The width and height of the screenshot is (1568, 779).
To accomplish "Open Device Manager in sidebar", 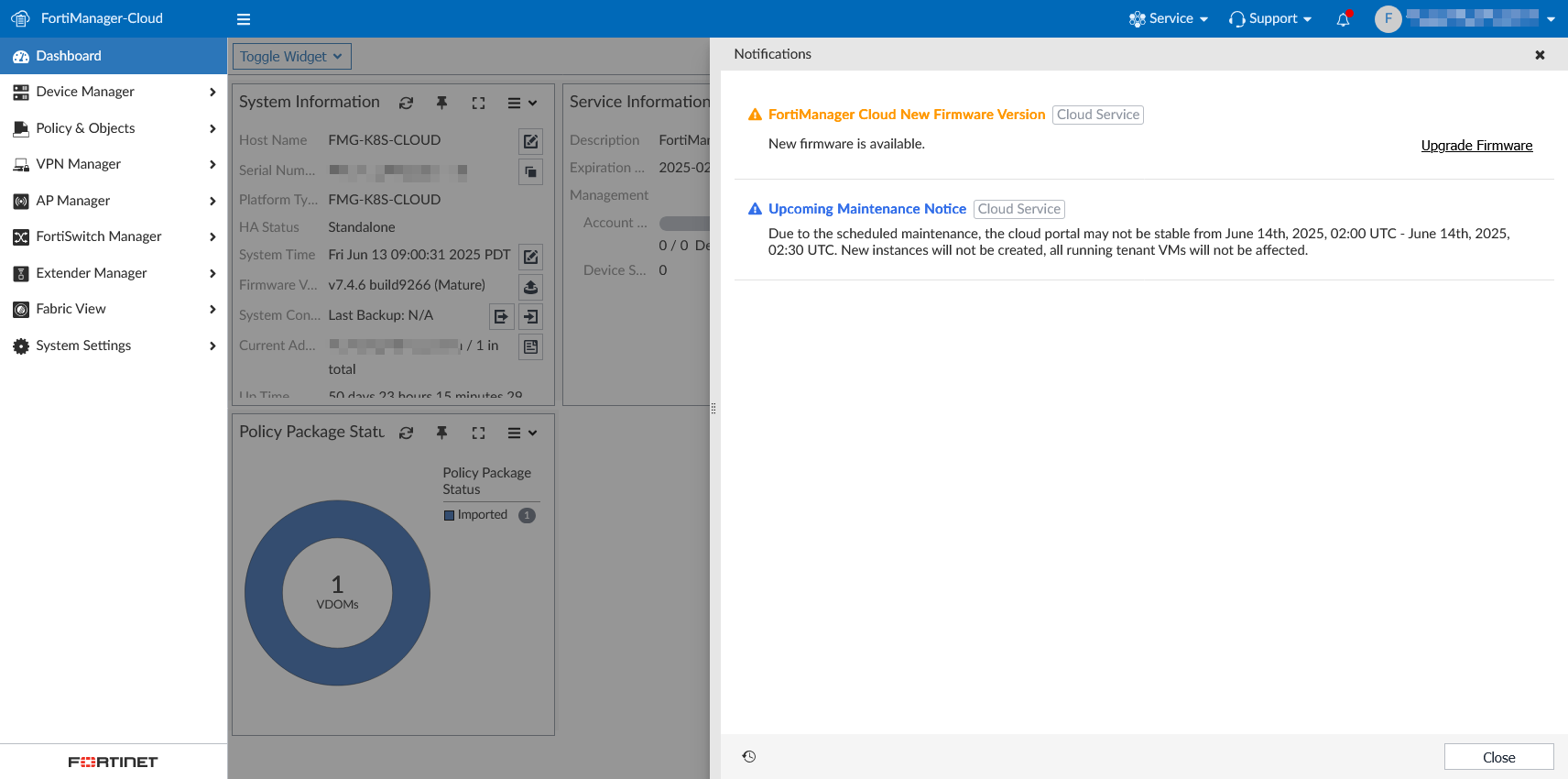I will (85, 92).
